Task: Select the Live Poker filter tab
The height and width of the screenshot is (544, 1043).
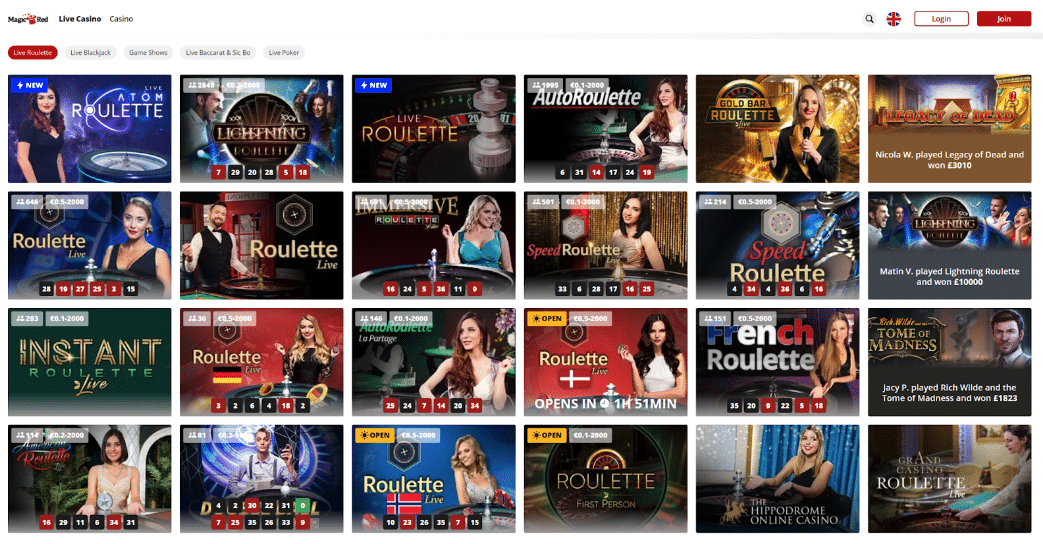Action: (284, 53)
